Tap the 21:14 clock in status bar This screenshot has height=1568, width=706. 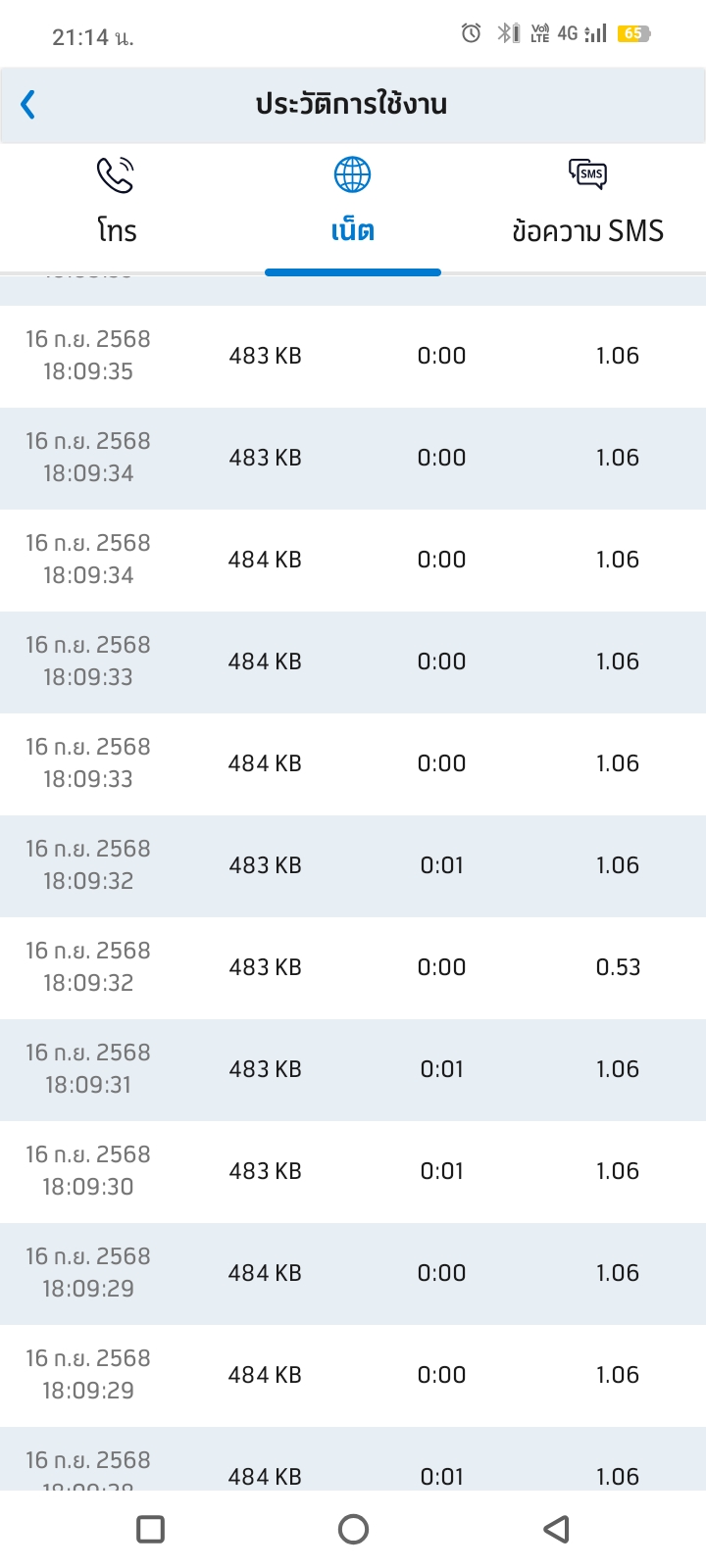click(x=91, y=37)
